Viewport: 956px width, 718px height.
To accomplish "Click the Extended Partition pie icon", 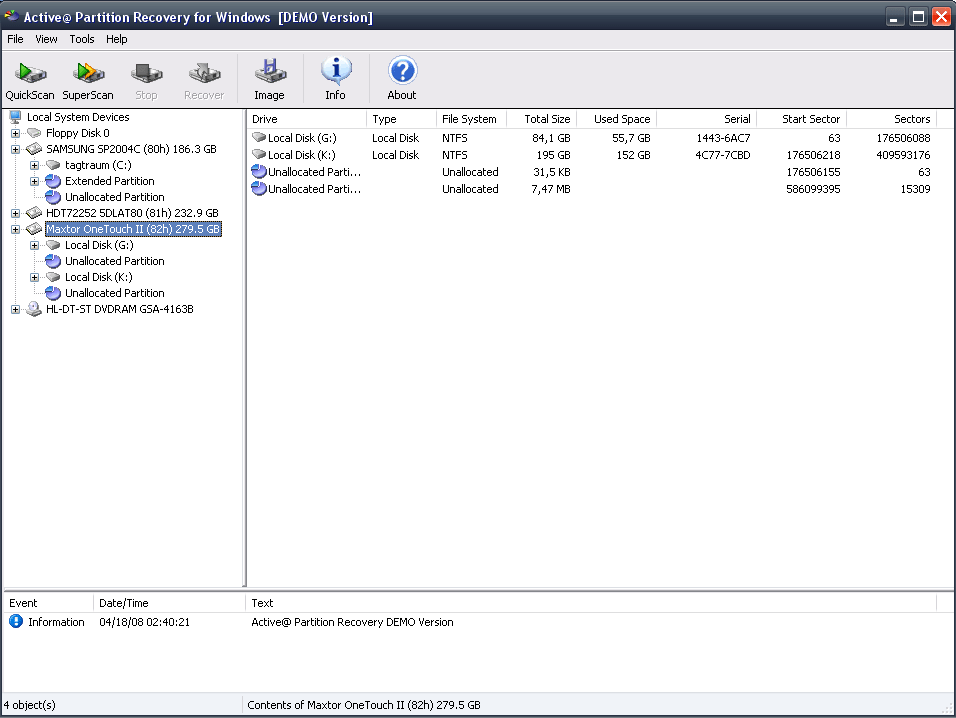I will [53, 181].
